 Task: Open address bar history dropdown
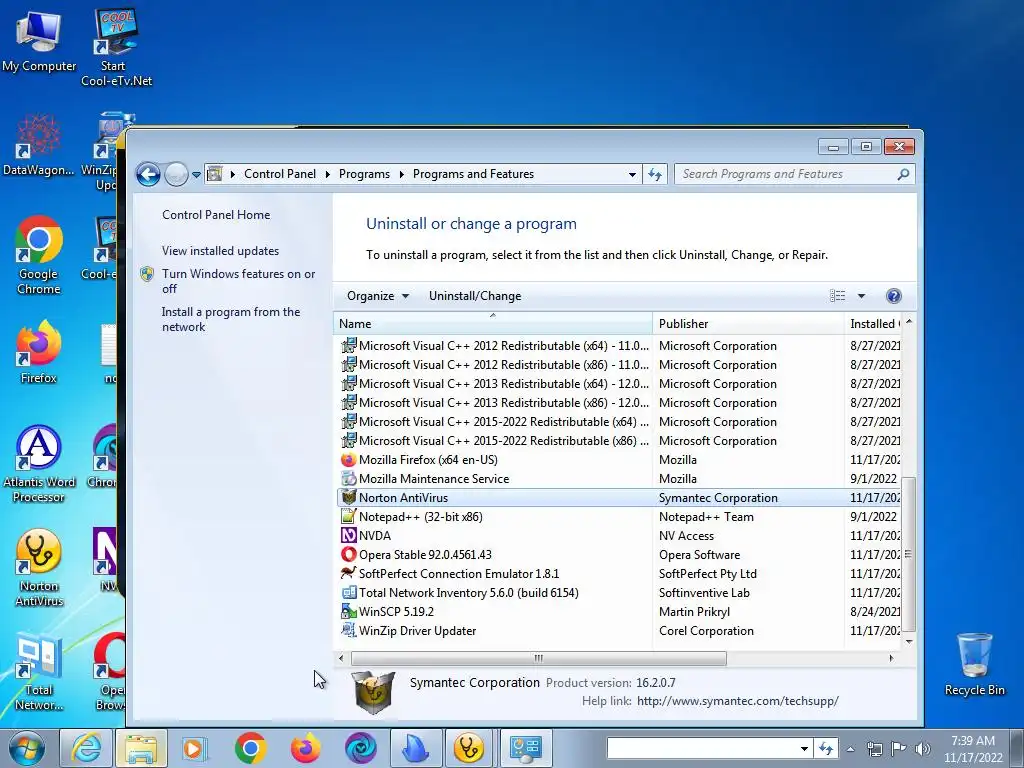[632, 174]
